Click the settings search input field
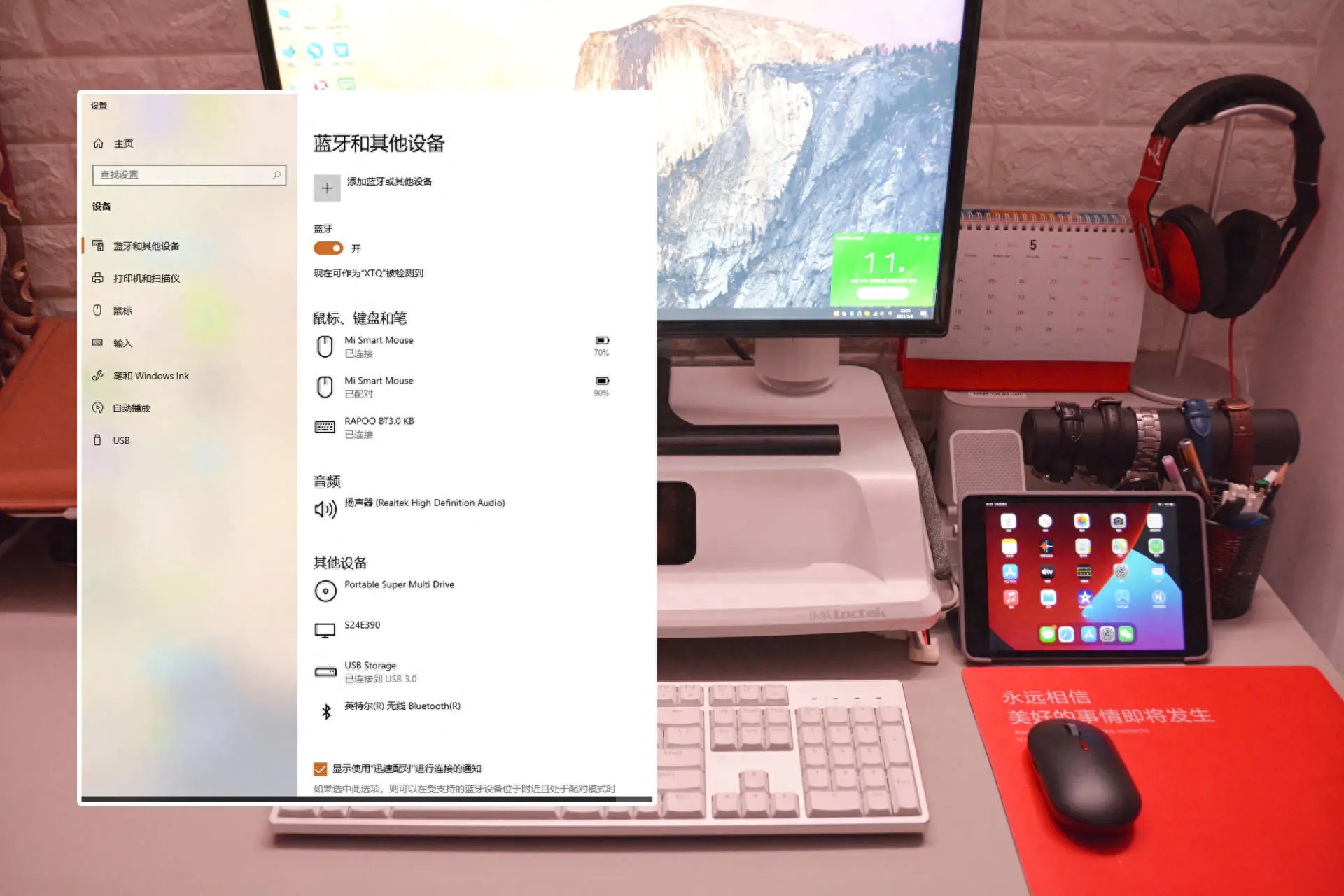The width and height of the screenshot is (1344, 896). point(189,174)
